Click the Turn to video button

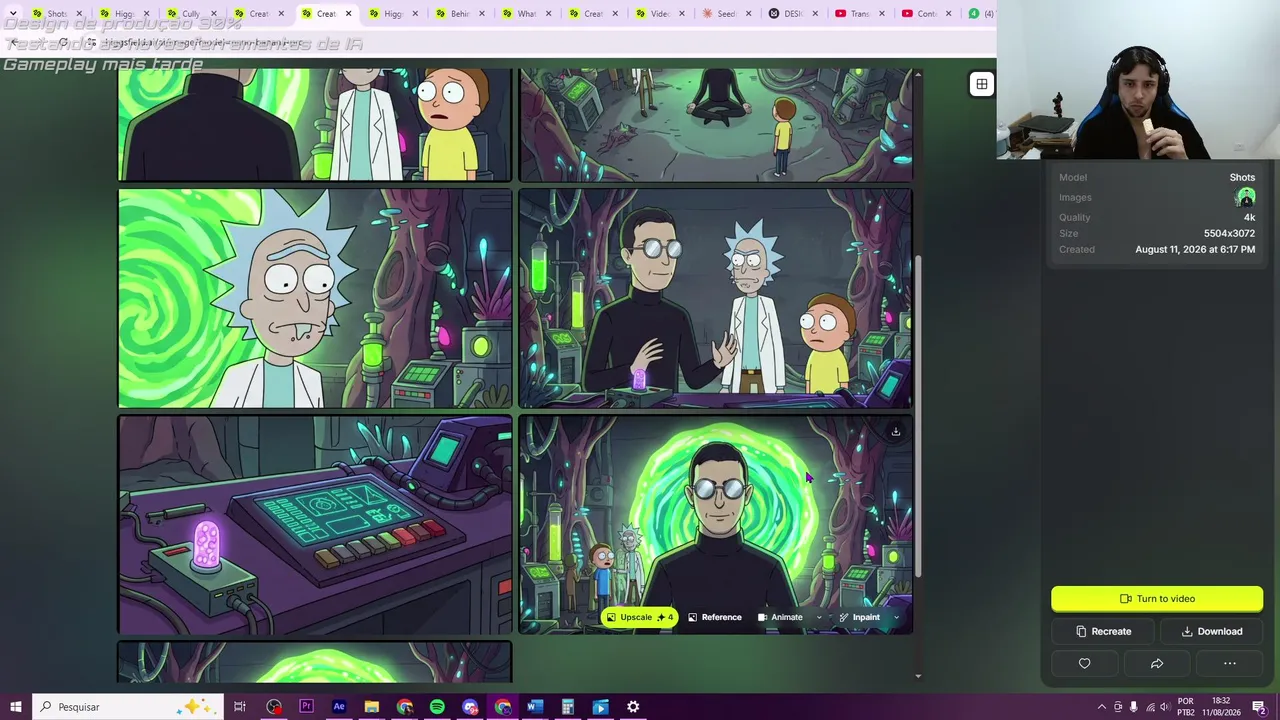[x=1157, y=599]
